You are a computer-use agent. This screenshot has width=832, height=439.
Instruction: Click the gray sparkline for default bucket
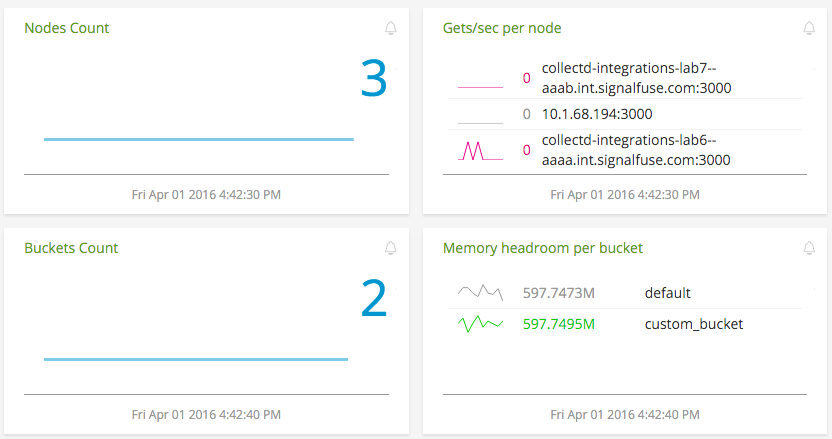tap(479, 292)
